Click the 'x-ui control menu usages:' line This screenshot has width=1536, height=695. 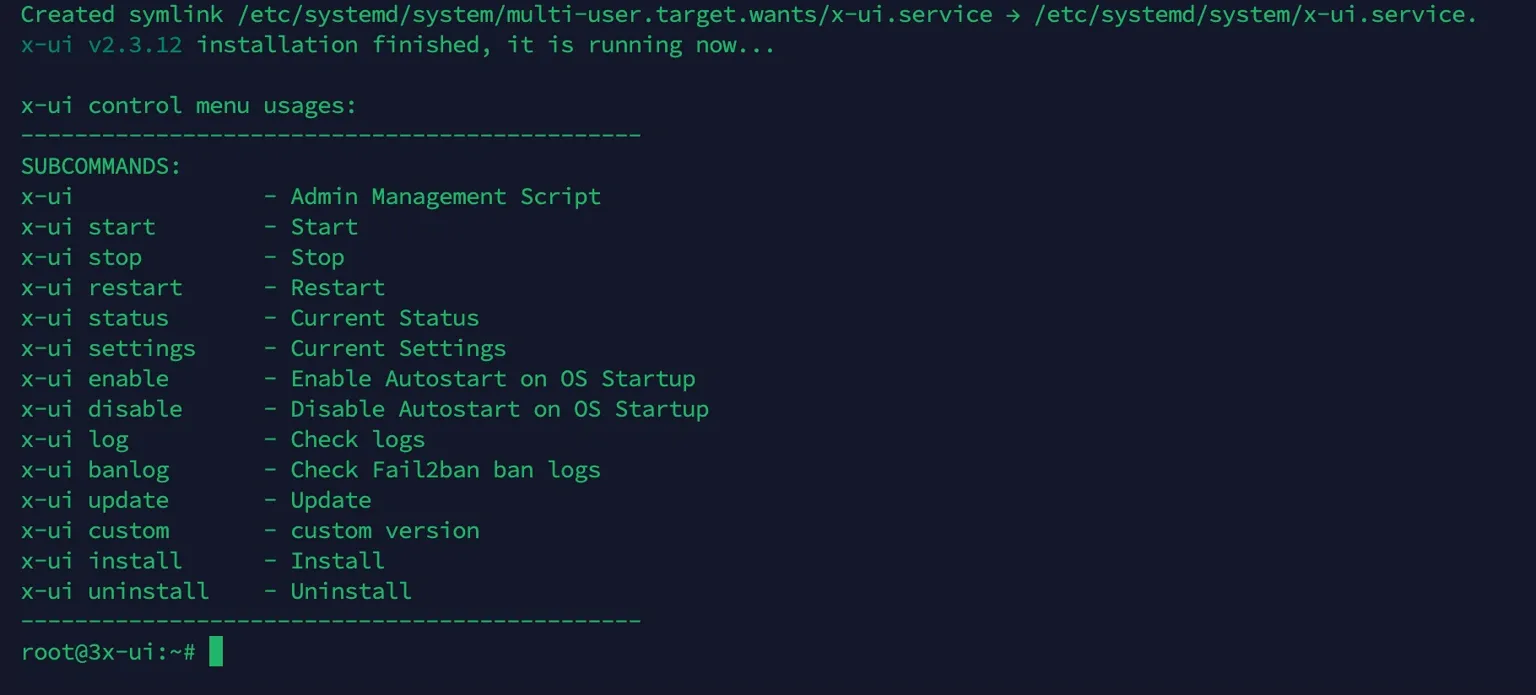pos(188,106)
